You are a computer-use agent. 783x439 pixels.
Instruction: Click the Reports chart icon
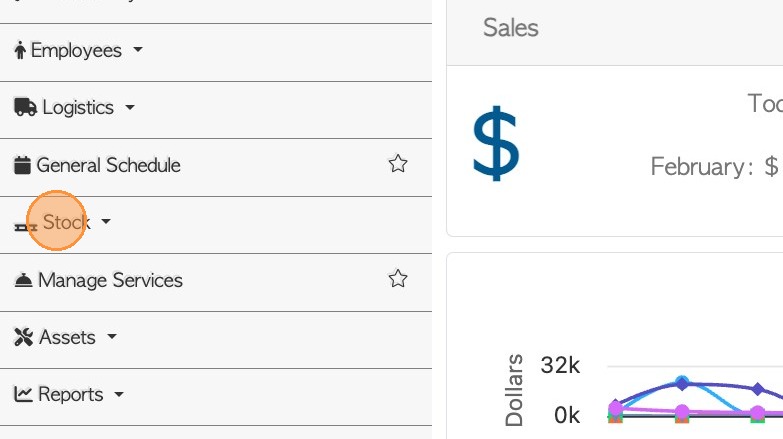pyautogui.click(x=23, y=395)
